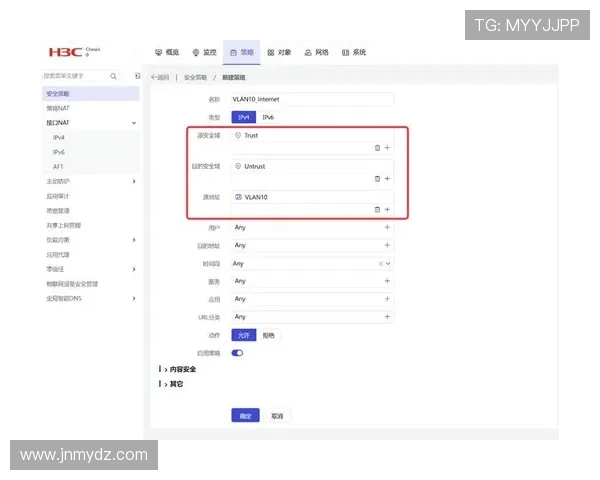600x480 pixels.
Task: Select the 拒绝 action option
Action: pyautogui.click(x=267, y=335)
